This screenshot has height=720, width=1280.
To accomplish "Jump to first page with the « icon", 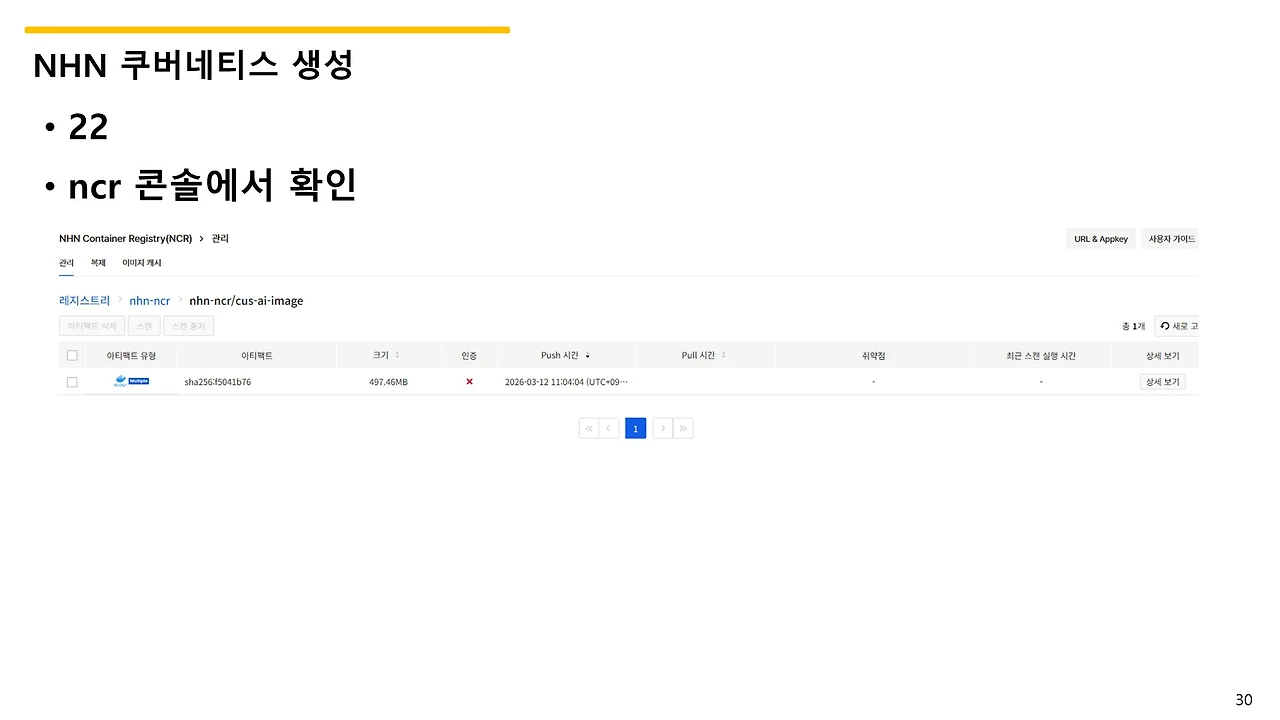I will (x=588, y=428).
